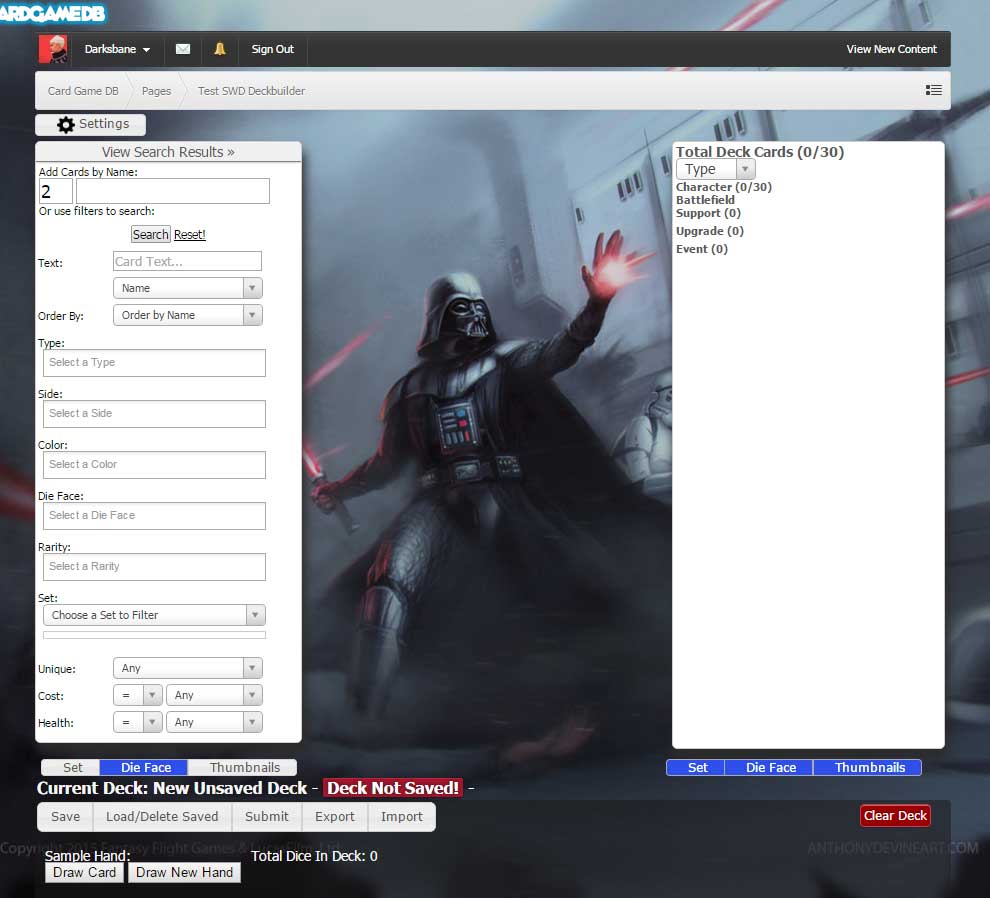Switch search panel to Thumbnails view
Viewport: 990px width, 898px height.
coord(243,767)
